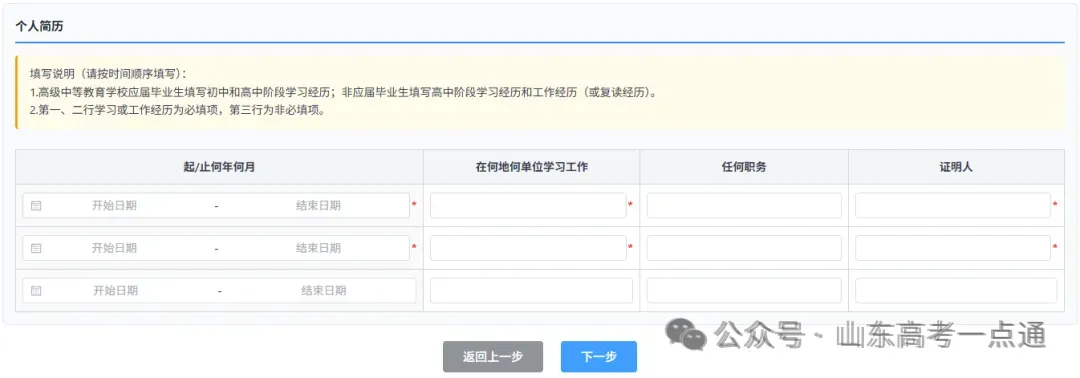Viewport: 1080px width, 378px height.
Task: Set end date (结束日期) in third row
Action: click(324, 291)
